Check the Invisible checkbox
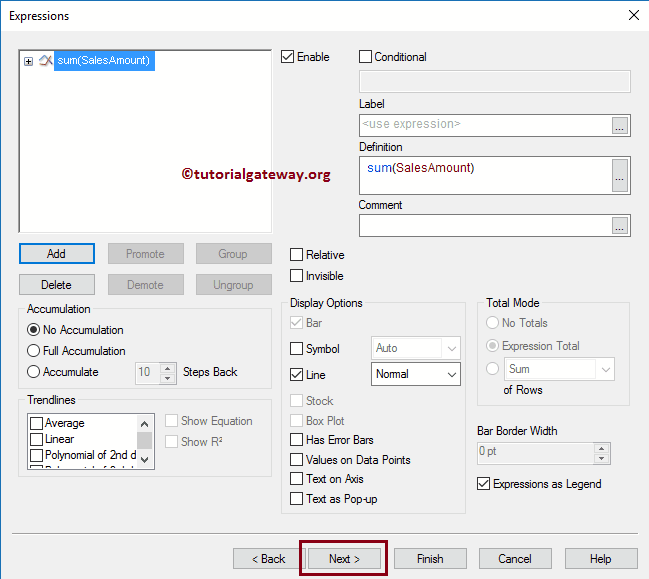The image size is (649, 579). (x=296, y=276)
